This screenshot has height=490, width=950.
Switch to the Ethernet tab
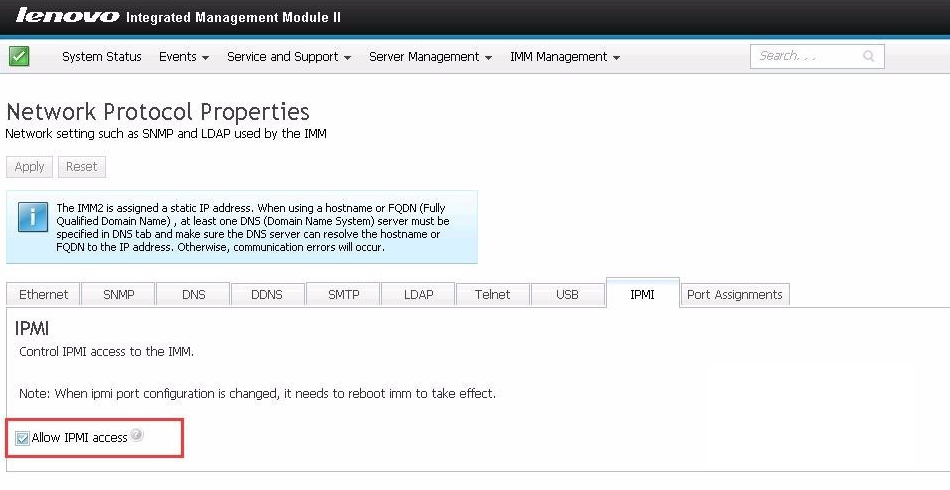(x=43, y=294)
